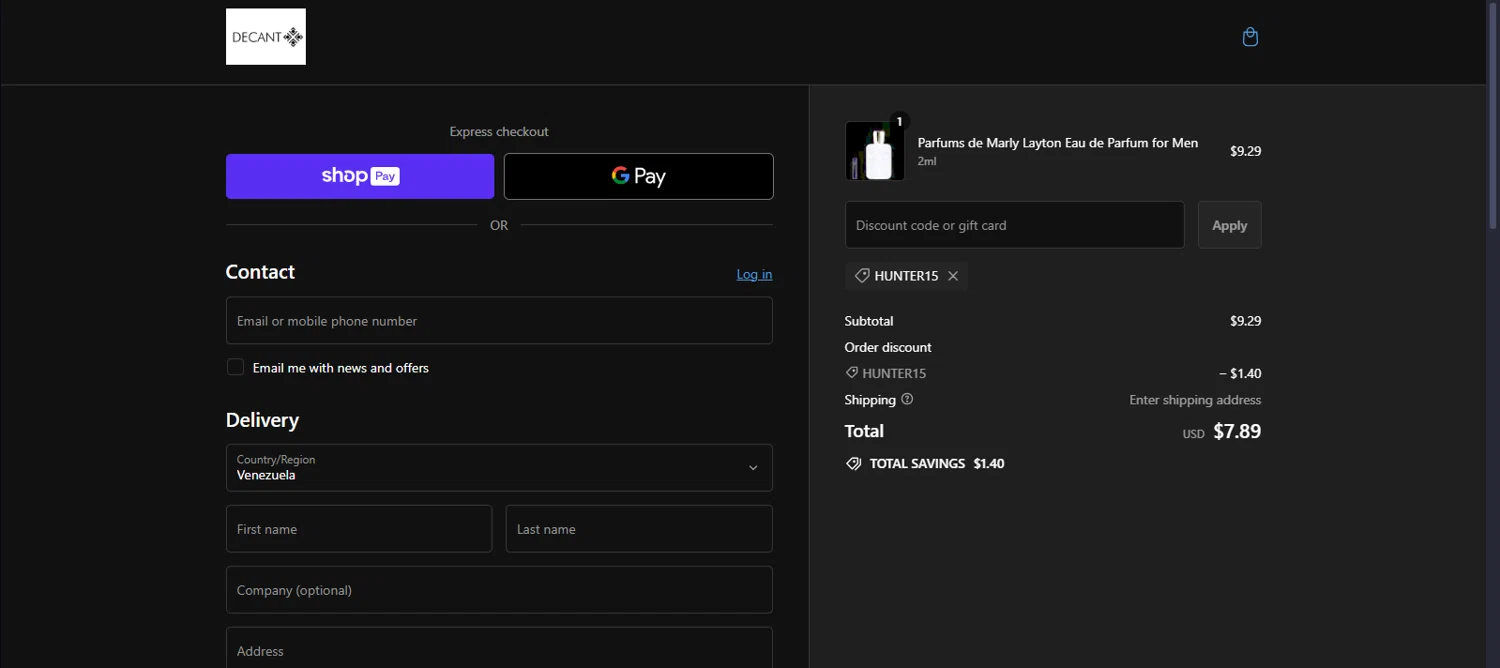Click the Subtotal label
The width and height of the screenshot is (1500, 668).
[x=869, y=321]
